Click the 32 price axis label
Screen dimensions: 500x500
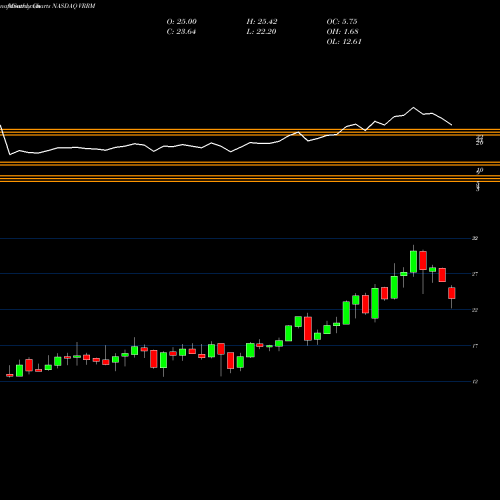point(475,238)
